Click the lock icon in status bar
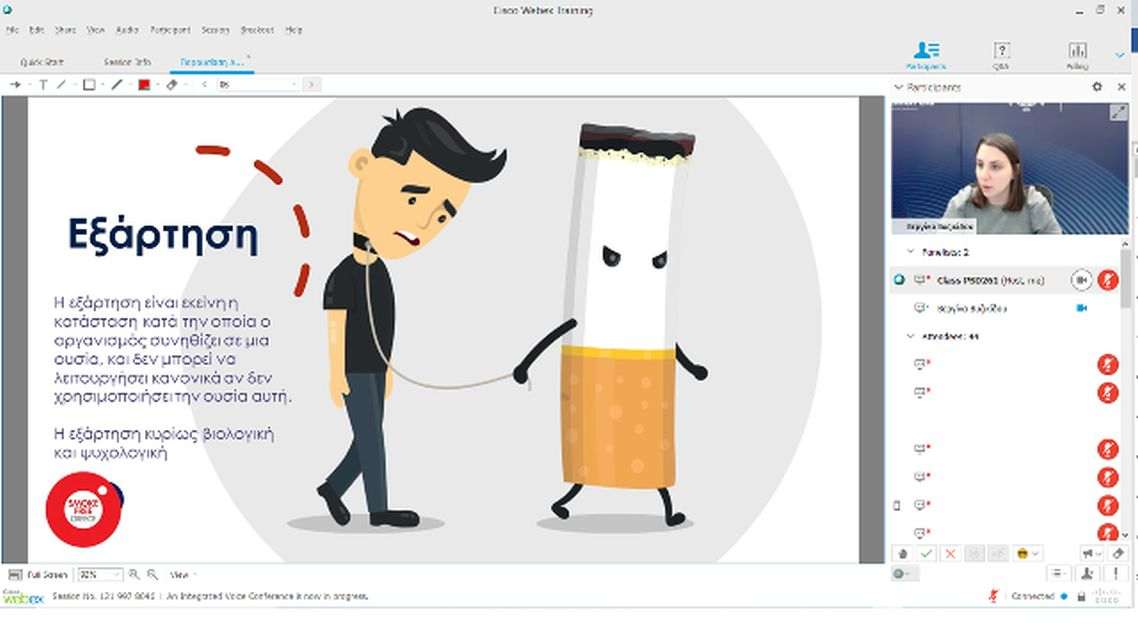The height and width of the screenshot is (640, 1138). (x=1082, y=596)
